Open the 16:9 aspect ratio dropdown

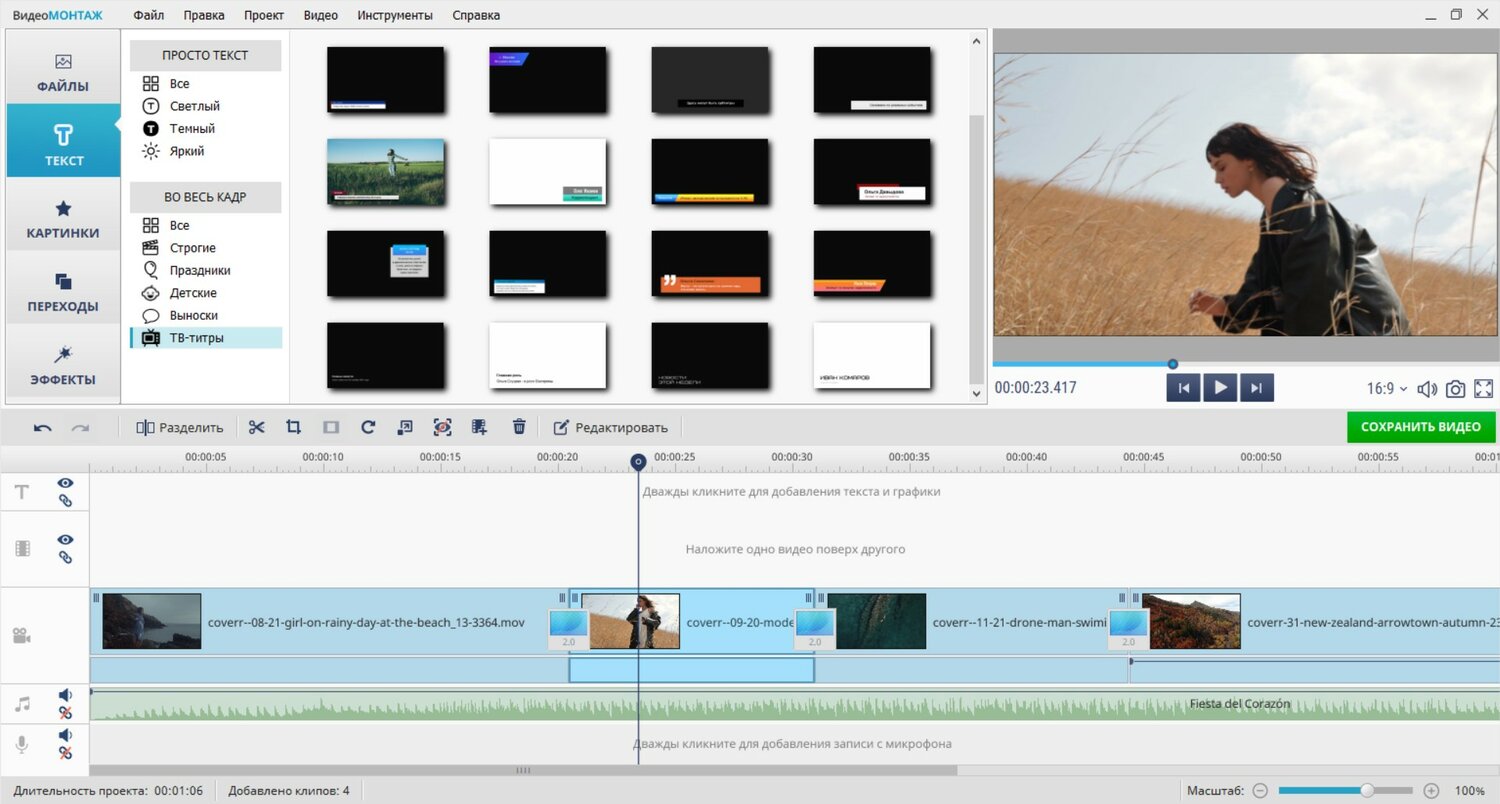click(x=1387, y=389)
